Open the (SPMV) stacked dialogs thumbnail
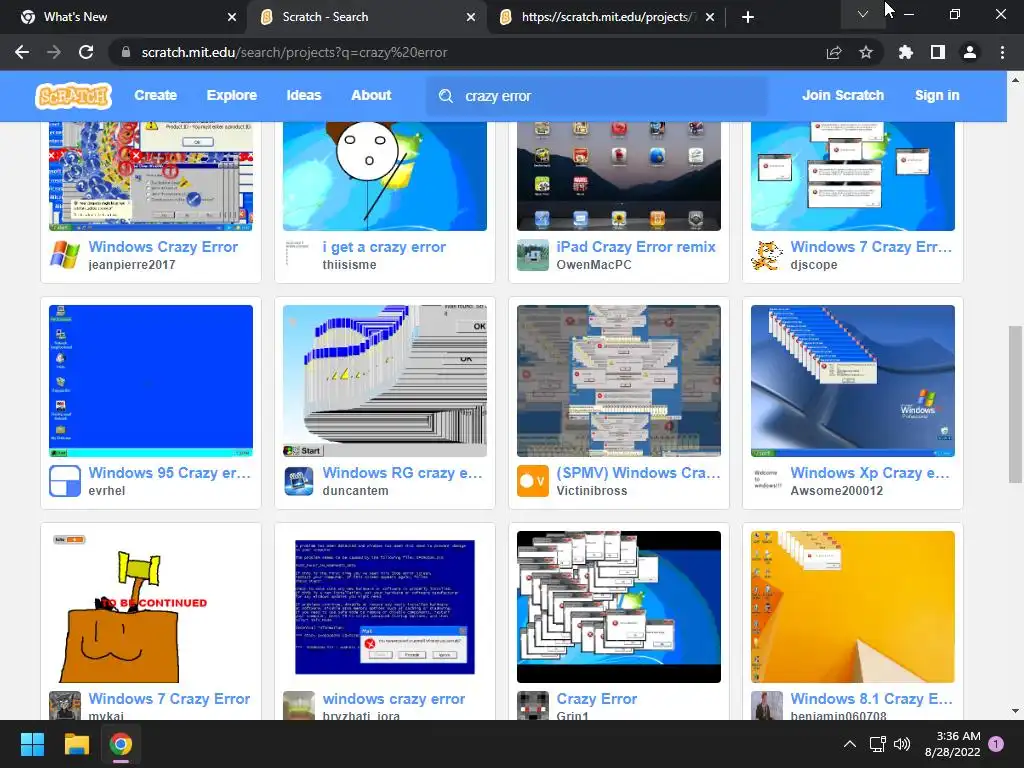1024x768 pixels. 619,381
